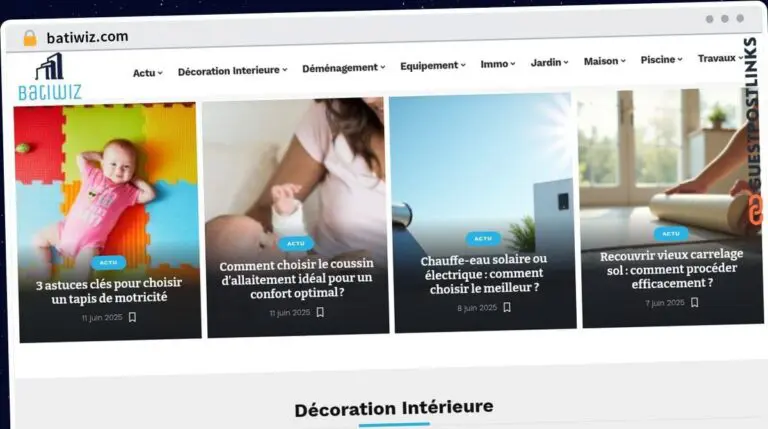
Task: Expand the Equipement chevron
Action: (463, 65)
